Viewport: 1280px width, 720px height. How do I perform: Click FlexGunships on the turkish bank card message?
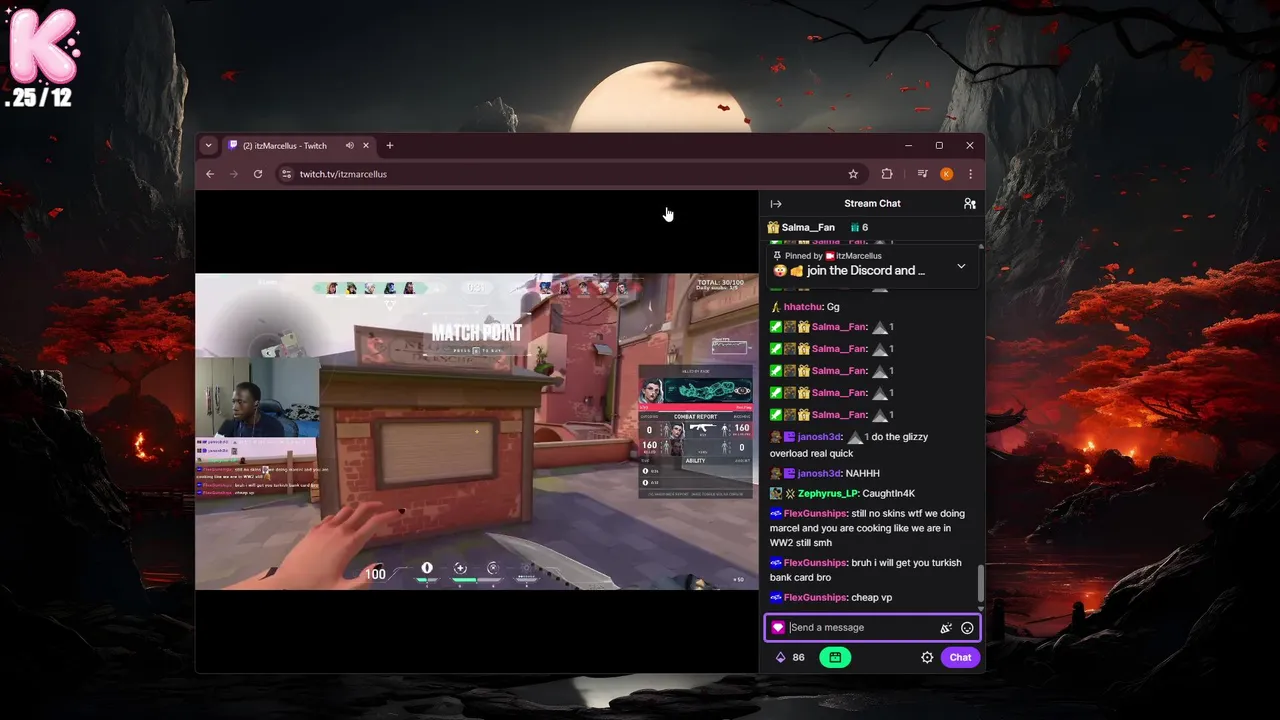click(815, 563)
